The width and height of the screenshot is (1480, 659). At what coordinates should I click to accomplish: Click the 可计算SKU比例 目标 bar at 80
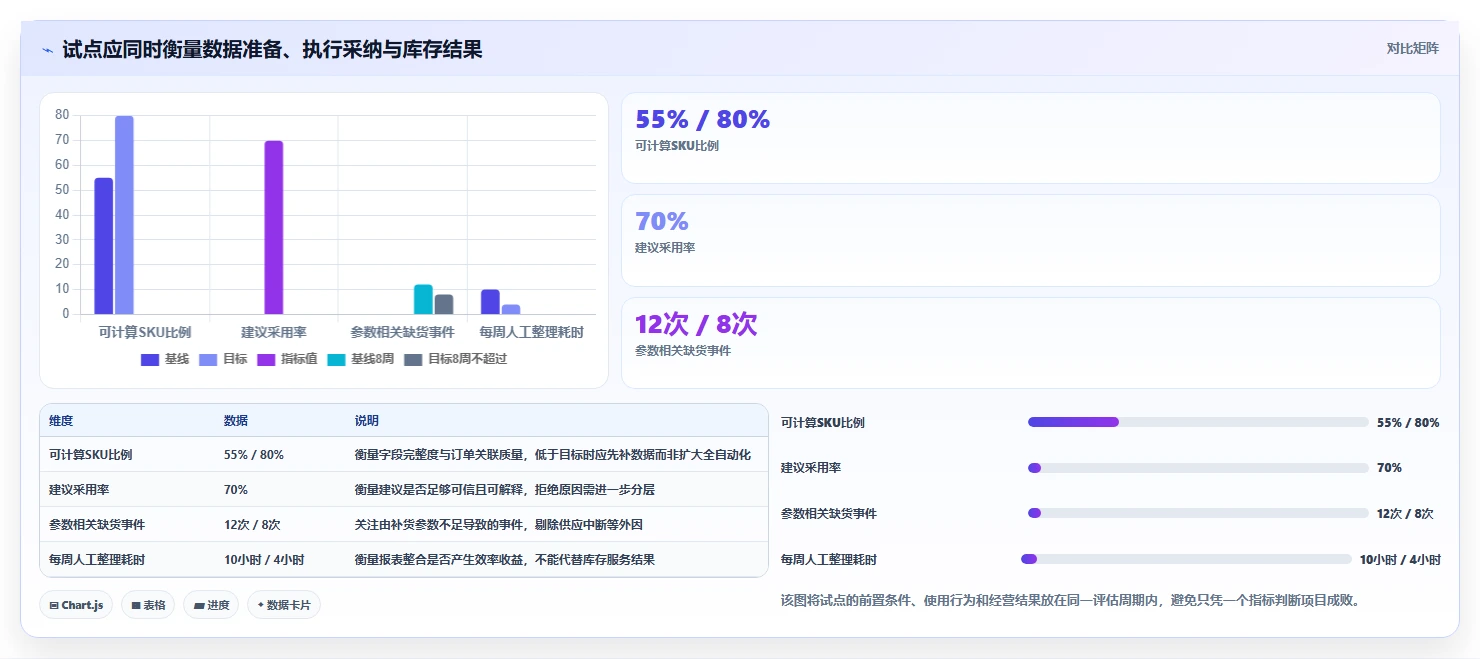pos(124,215)
